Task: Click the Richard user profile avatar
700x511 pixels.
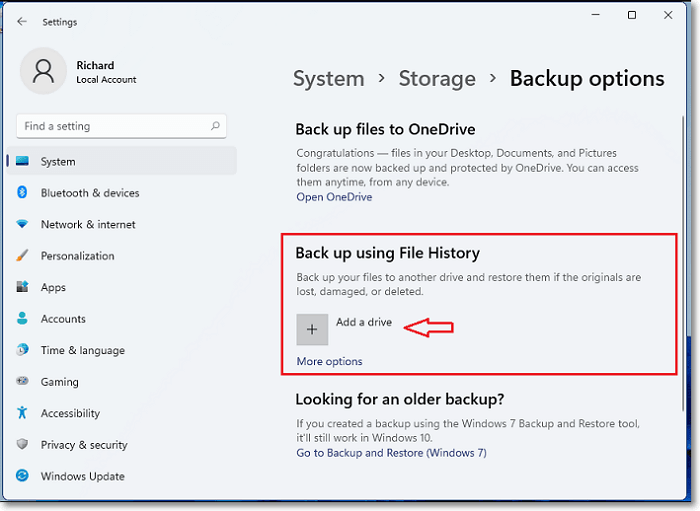Action: (x=43, y=72)
